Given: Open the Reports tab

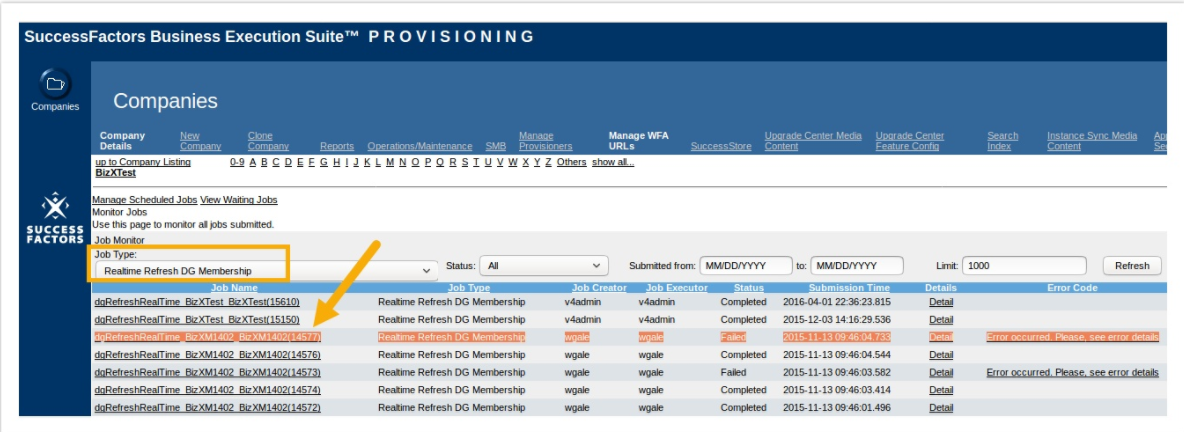Looking at the screenshot, I should (x=337, y=146).
